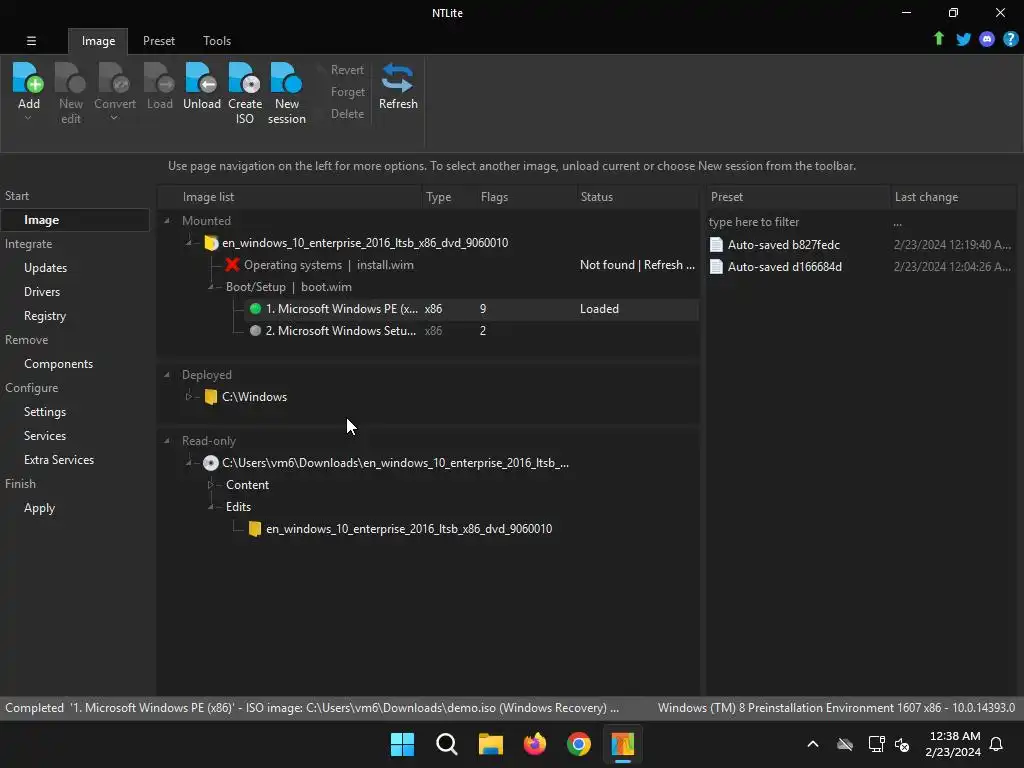Click the Revert button
The height and width of the screenshot is (768, 1024).
coord(347,70)
